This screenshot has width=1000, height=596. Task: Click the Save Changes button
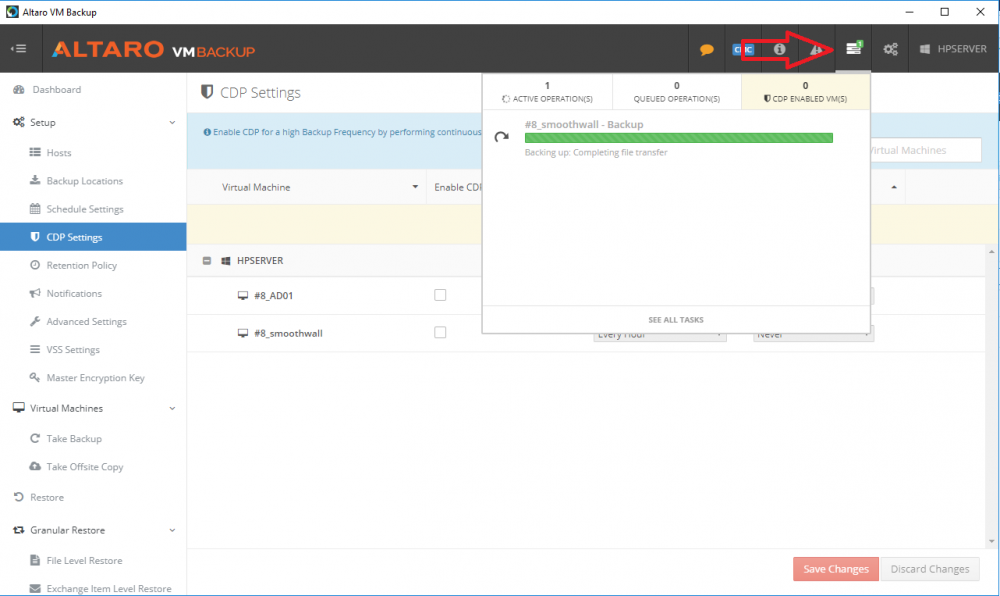[835, 569]
